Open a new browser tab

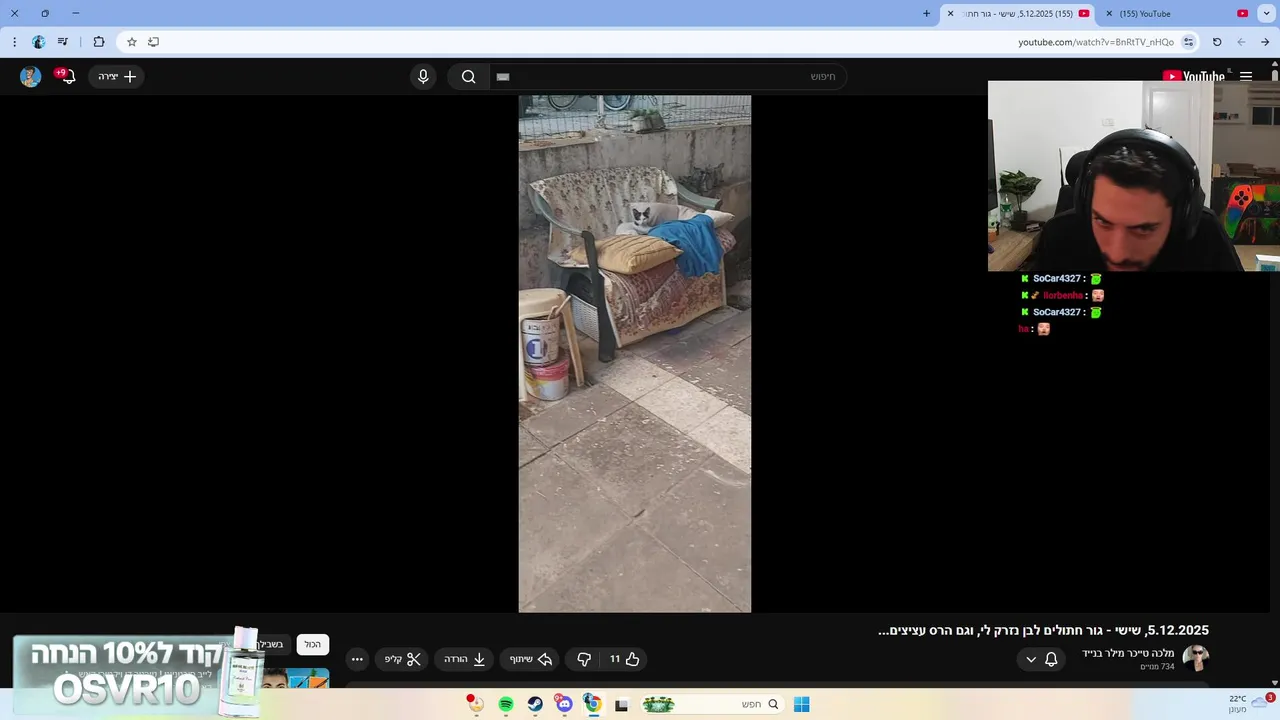(926, 14)
